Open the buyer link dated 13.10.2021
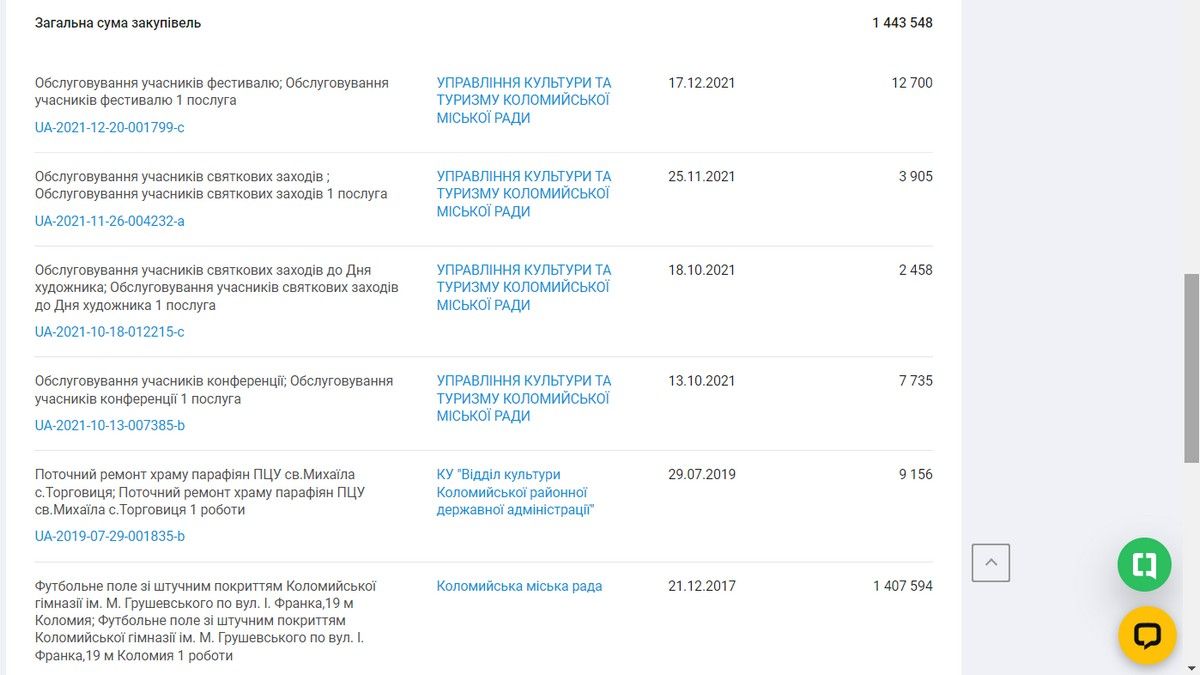Screen dimensions: 1200x675 (523, 398)
